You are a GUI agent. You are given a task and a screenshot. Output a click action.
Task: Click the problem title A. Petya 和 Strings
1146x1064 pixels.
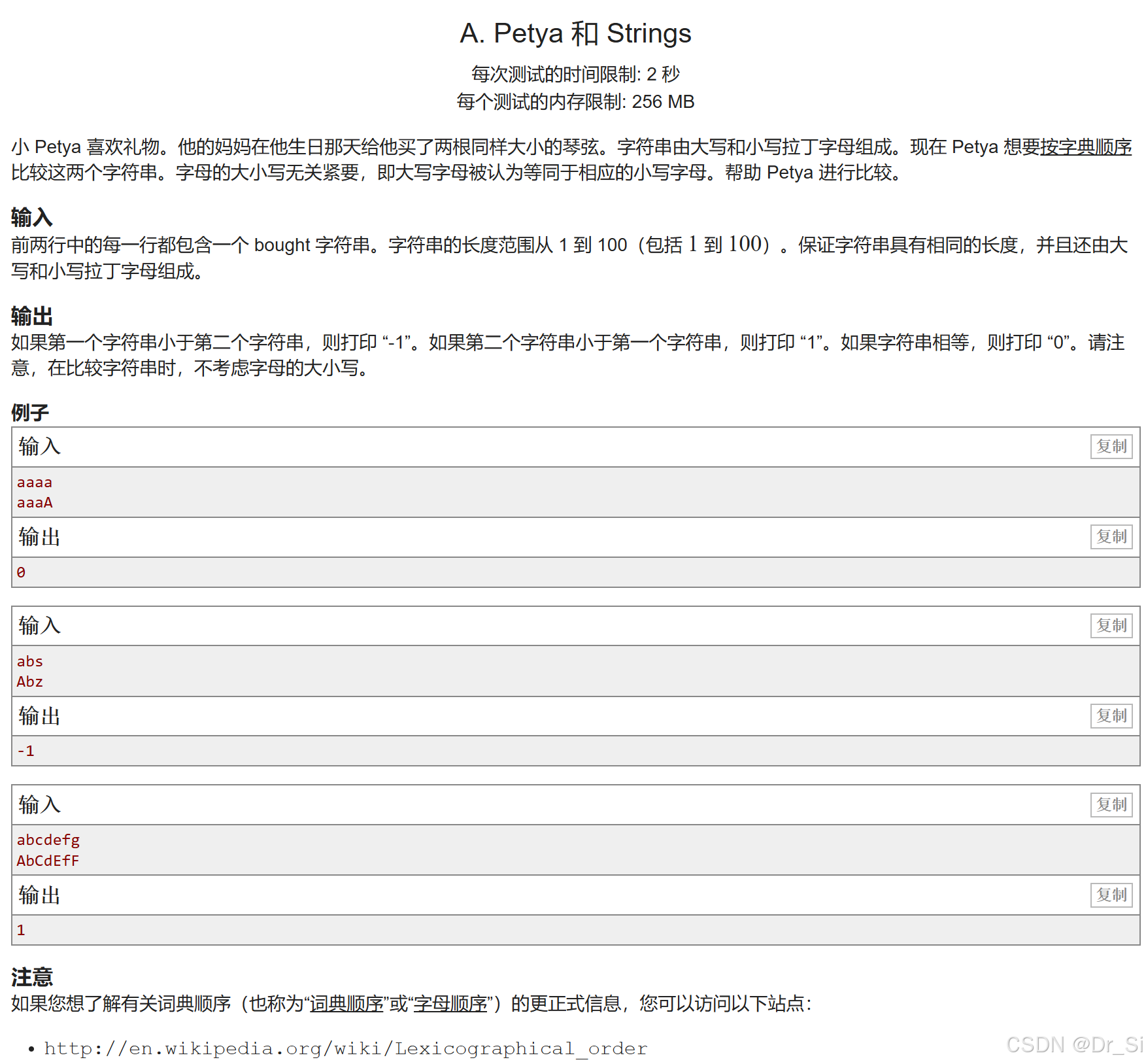coord(575,32)
